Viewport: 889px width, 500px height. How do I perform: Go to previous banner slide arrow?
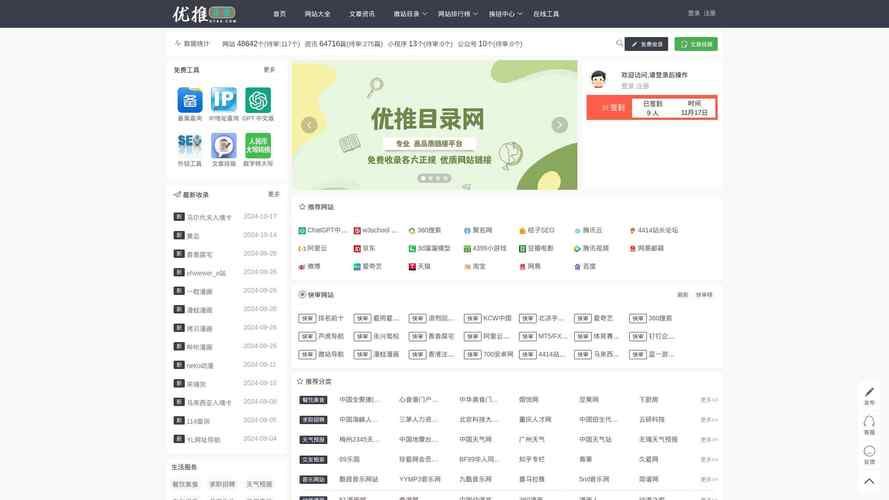tap(309, 125)
